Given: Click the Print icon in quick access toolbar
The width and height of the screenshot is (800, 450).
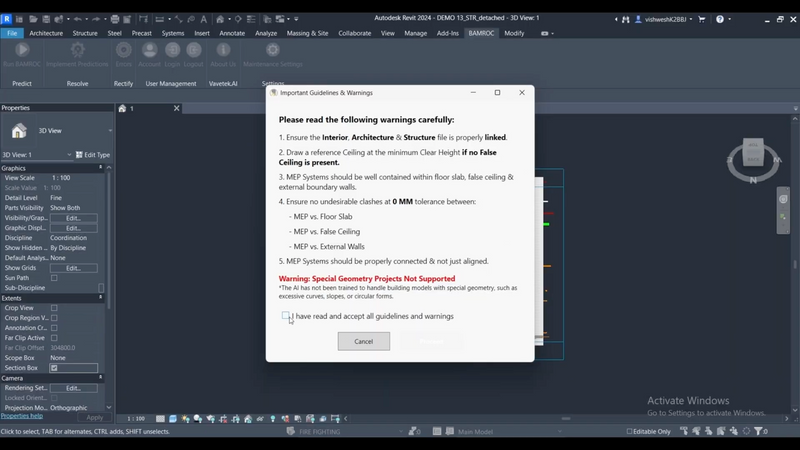Looking at the screenshot, I should [115, 19].
